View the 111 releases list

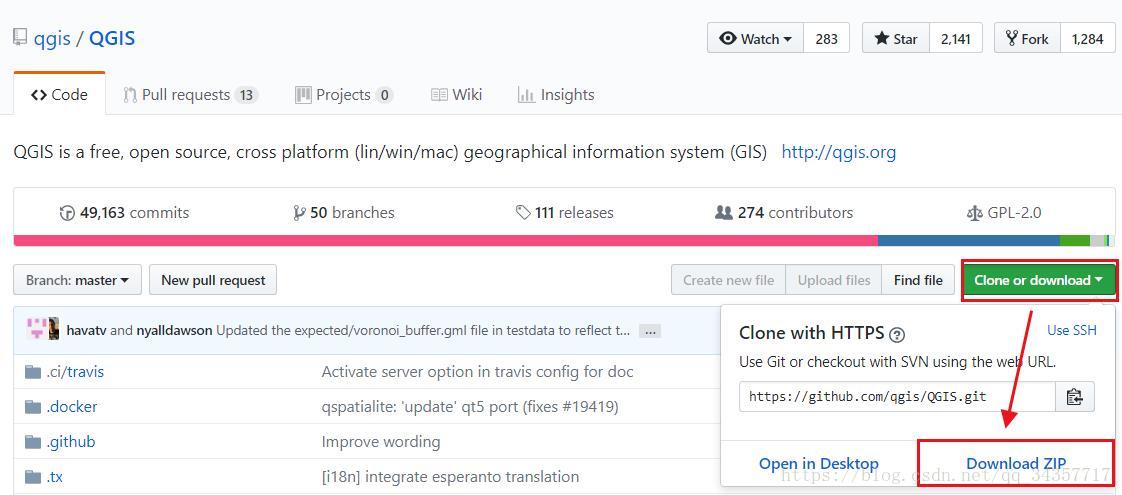[565, 212]
